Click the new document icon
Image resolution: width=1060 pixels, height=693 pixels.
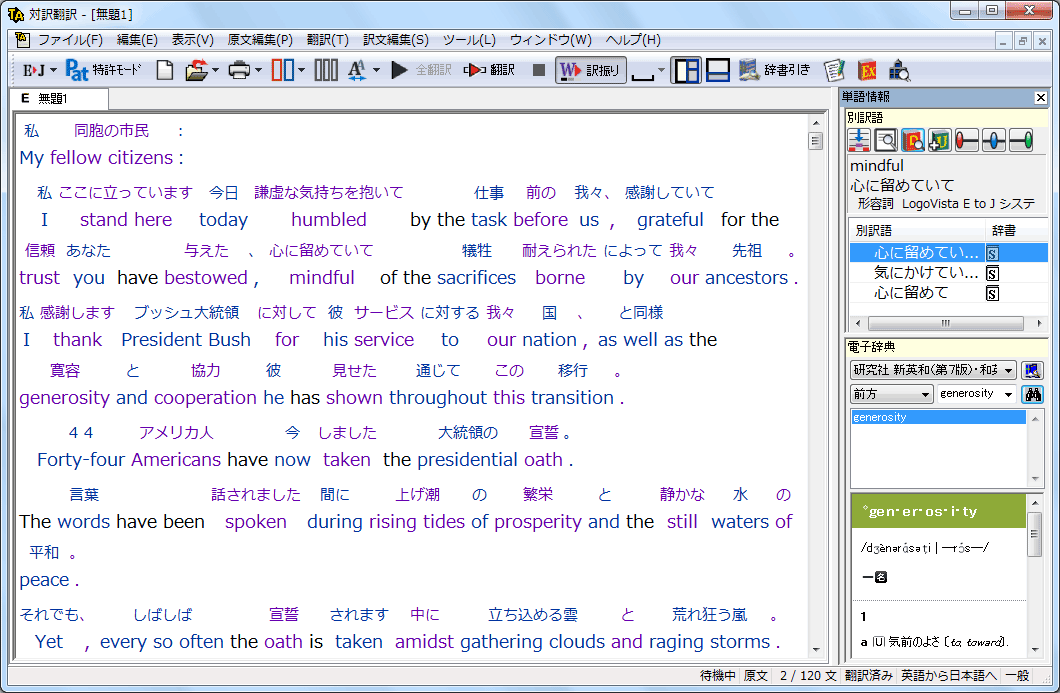pyautogui.click(x=164, y=70)
